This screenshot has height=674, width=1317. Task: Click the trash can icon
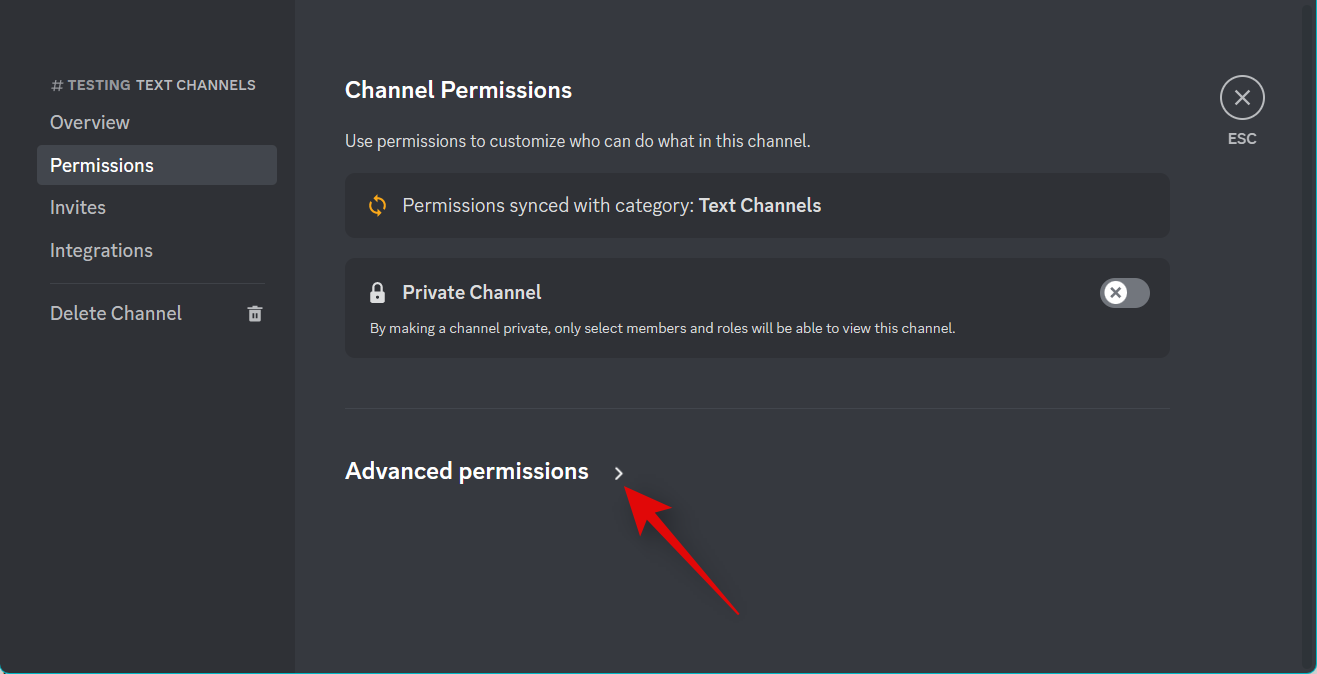click(x=255, y=314)
